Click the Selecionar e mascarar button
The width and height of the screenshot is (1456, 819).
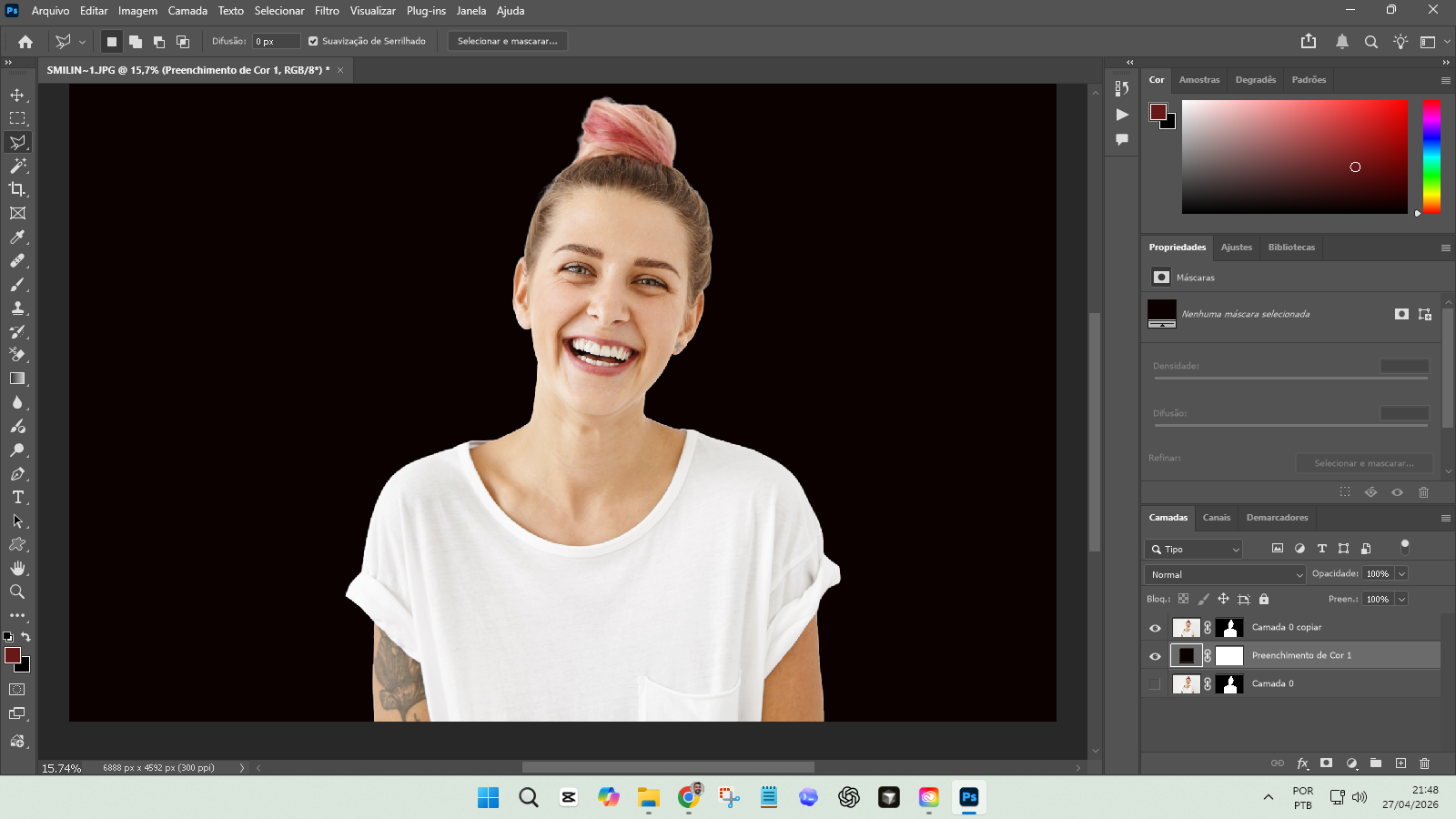pyautogui.click(x=507, y=41)
